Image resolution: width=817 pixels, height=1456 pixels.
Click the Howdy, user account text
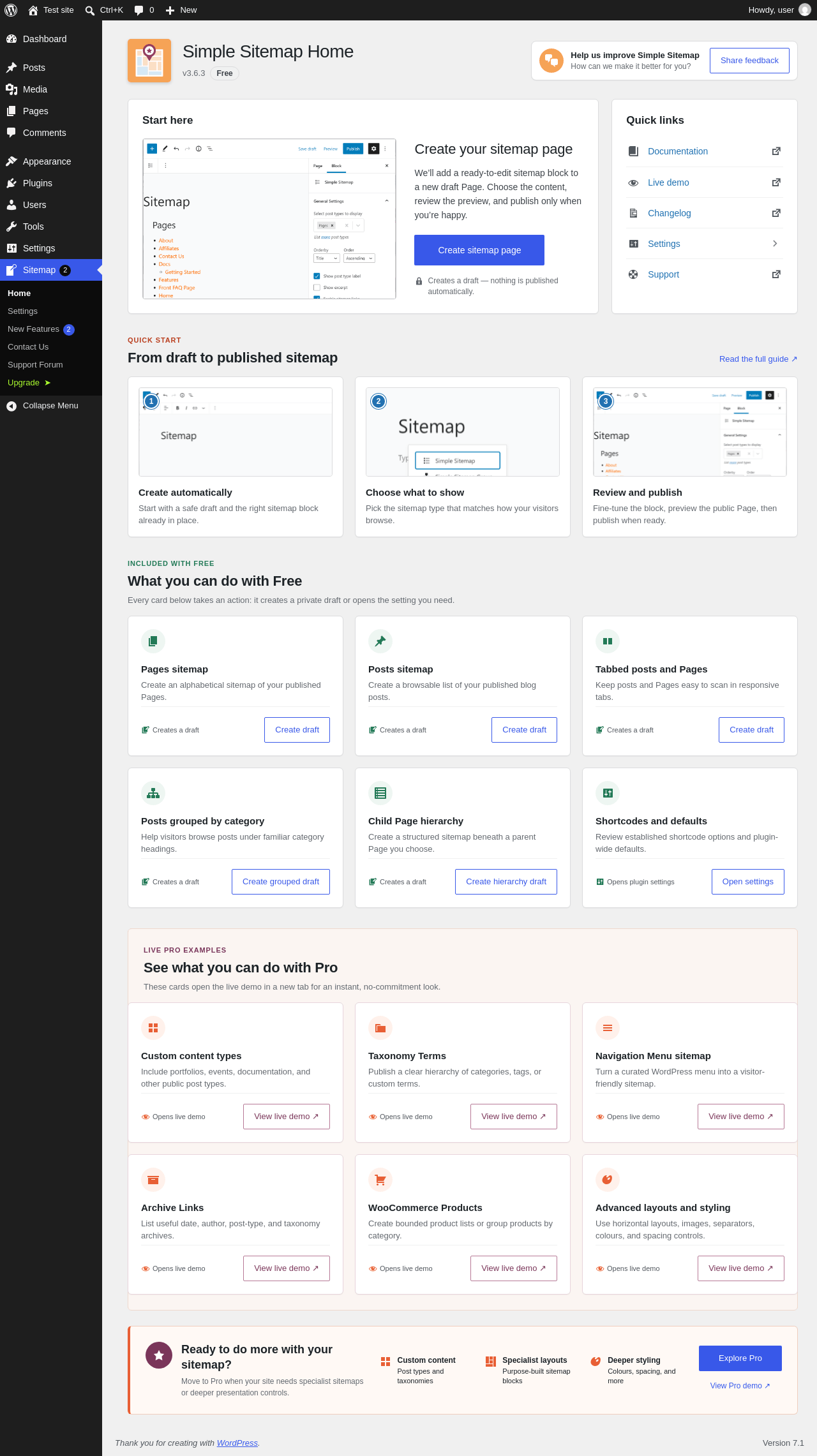coord(771,10)
